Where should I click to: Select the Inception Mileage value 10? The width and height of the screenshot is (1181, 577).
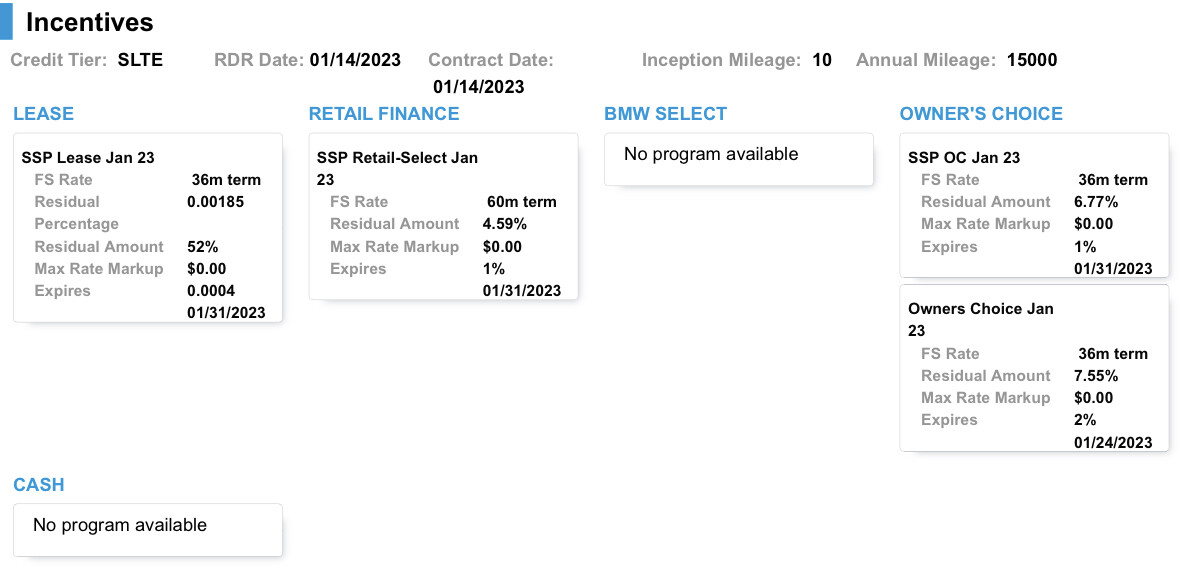coord(821,60)
